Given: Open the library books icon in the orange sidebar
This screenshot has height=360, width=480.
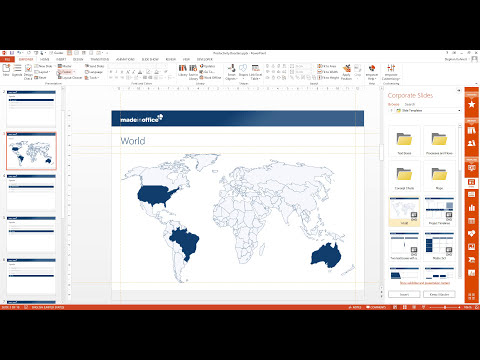Looking at the screenshot, I should [x=471, y=130].
